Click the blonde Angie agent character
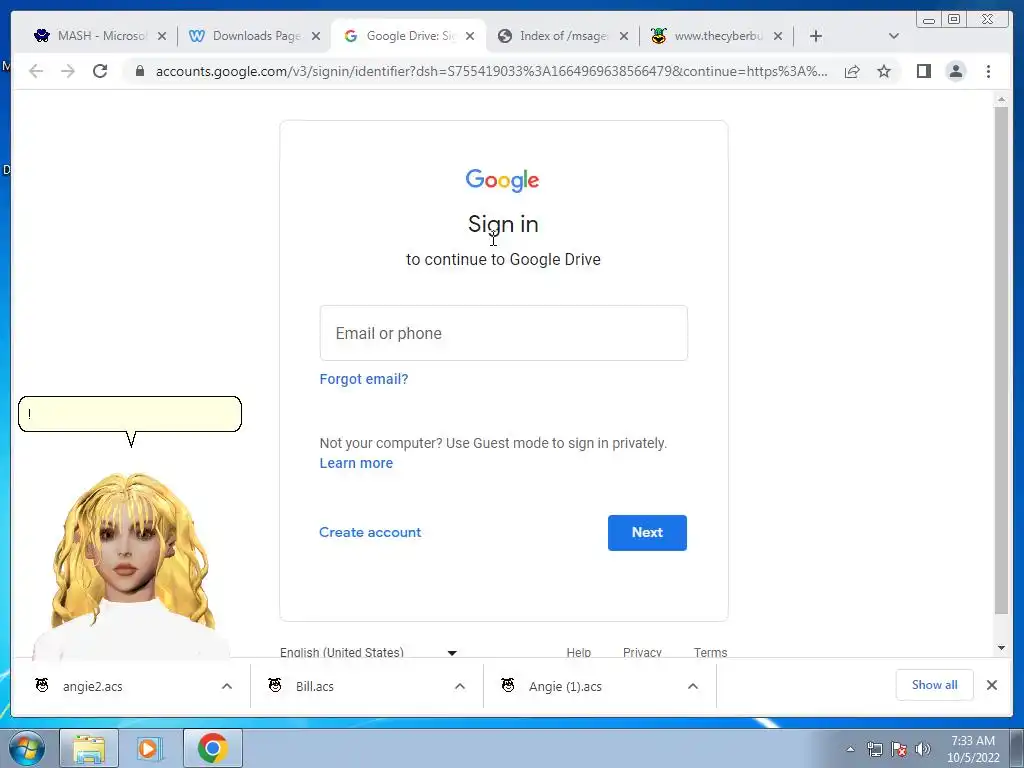 click(131, 566)
